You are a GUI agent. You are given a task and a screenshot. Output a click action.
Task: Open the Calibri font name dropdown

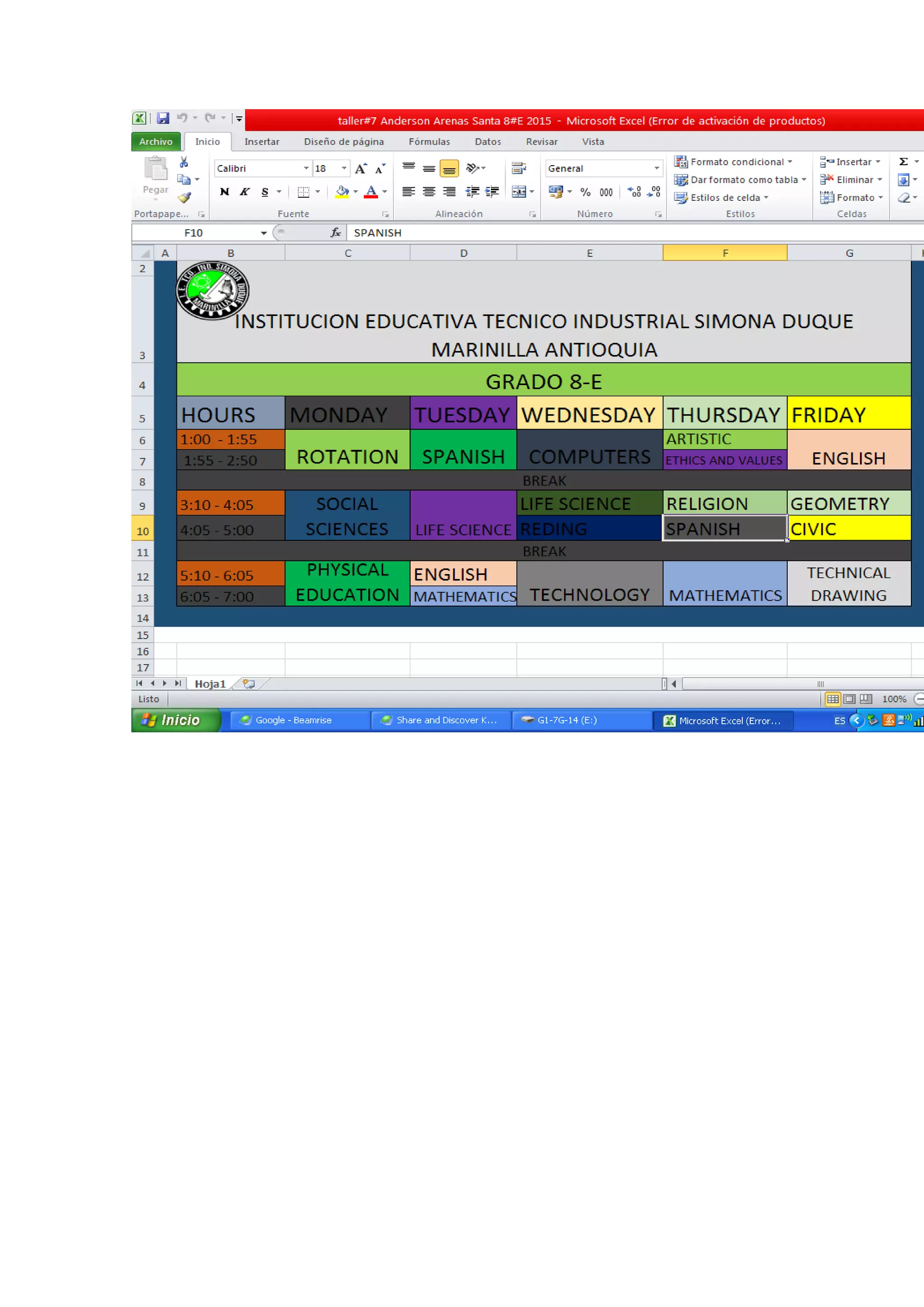click(306, 168)
